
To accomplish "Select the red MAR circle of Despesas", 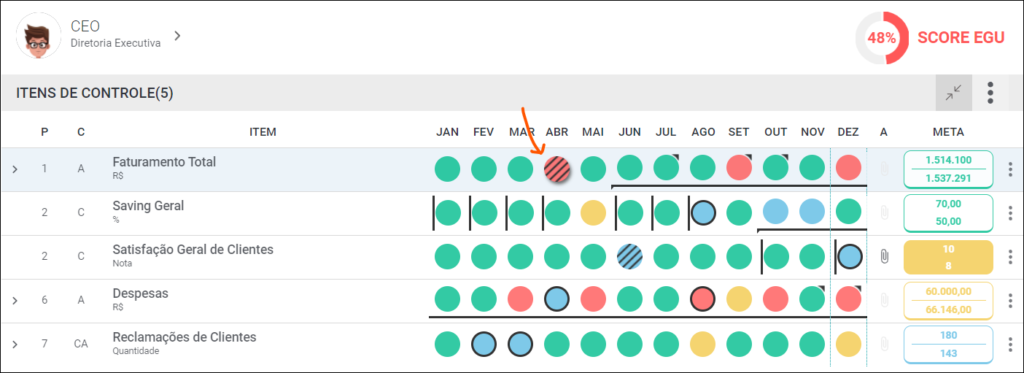I will [520, 300].
